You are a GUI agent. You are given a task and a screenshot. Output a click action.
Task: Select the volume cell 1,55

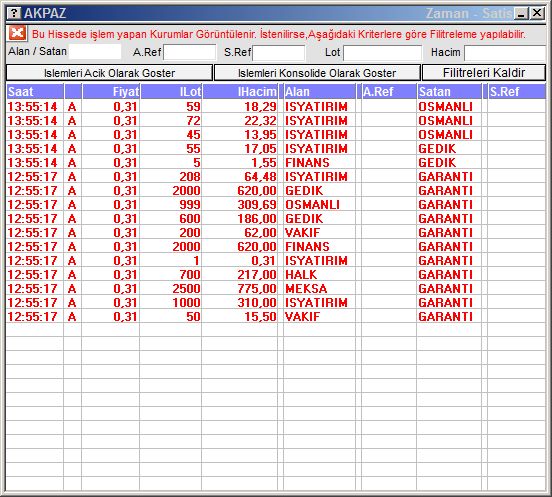point(264,163)
